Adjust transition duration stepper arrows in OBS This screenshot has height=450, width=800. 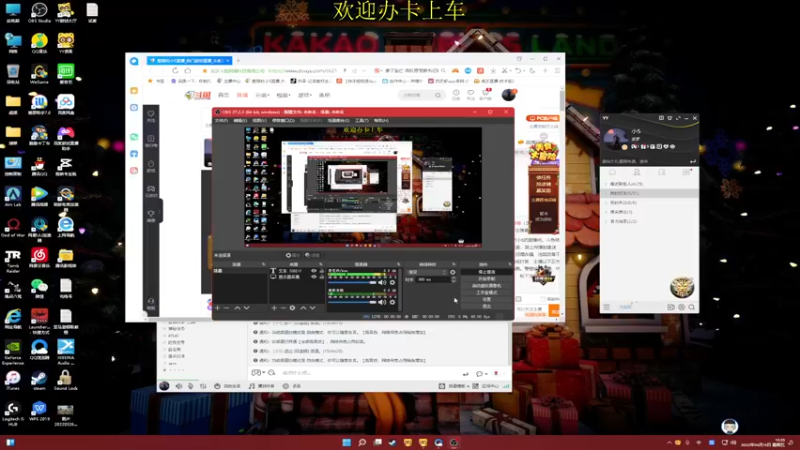[x=454, y=280]
